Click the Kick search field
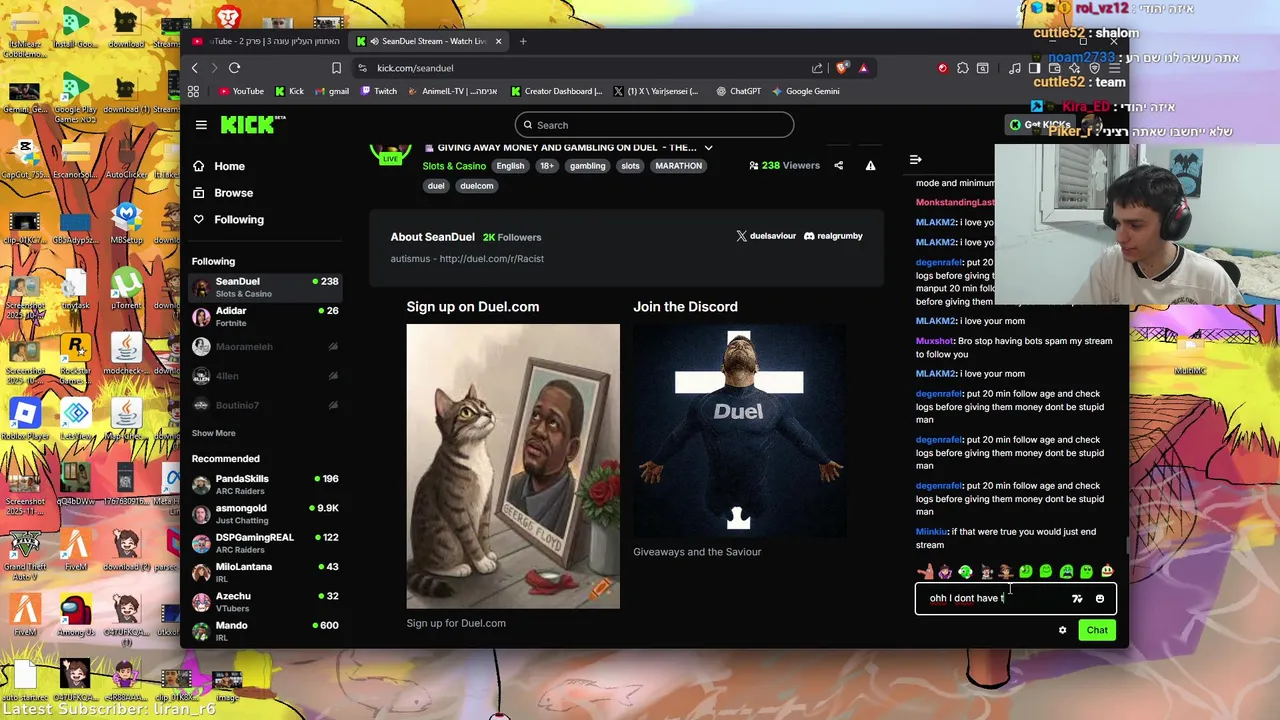Screen dimensions: 1280x720 (654, 125)
